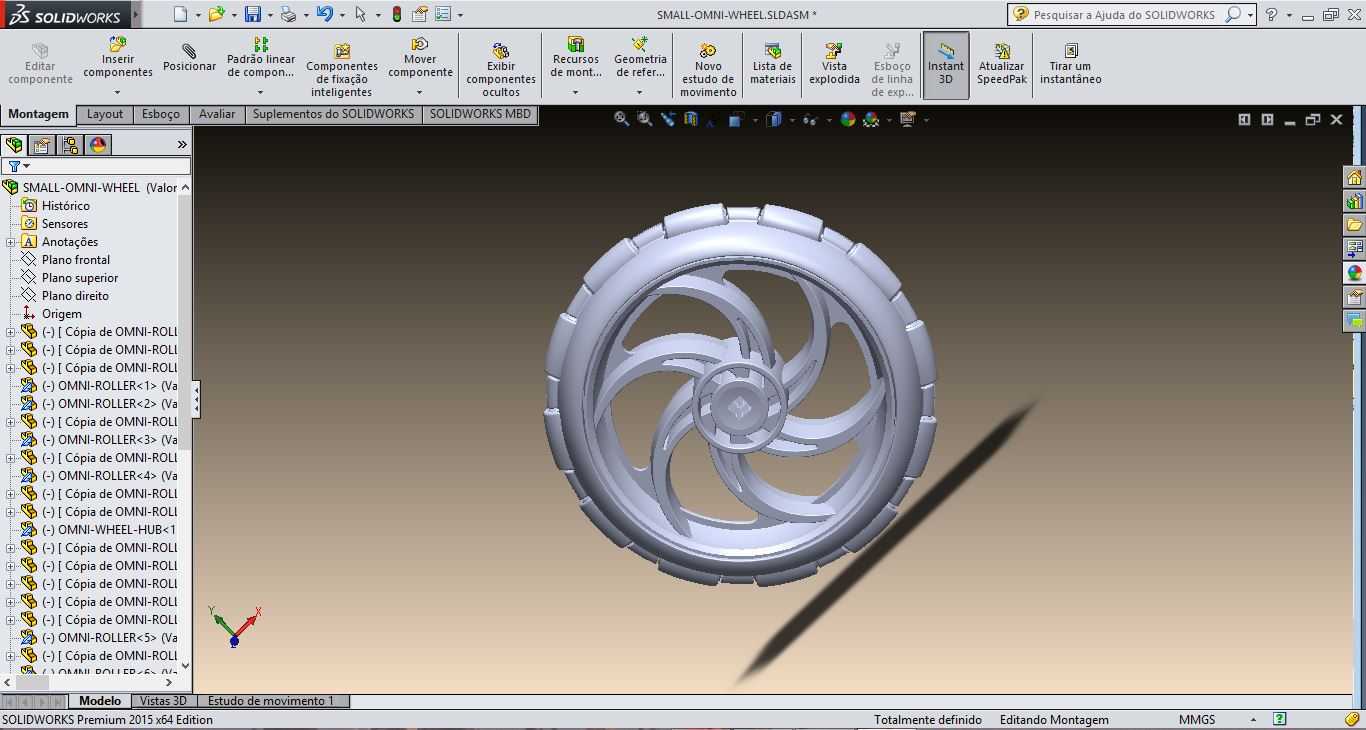Image resolution: width=1366 pixels, height=730 pixels.
Task: Click Tirar um instantâneo icon
Action: (1071, 63)
